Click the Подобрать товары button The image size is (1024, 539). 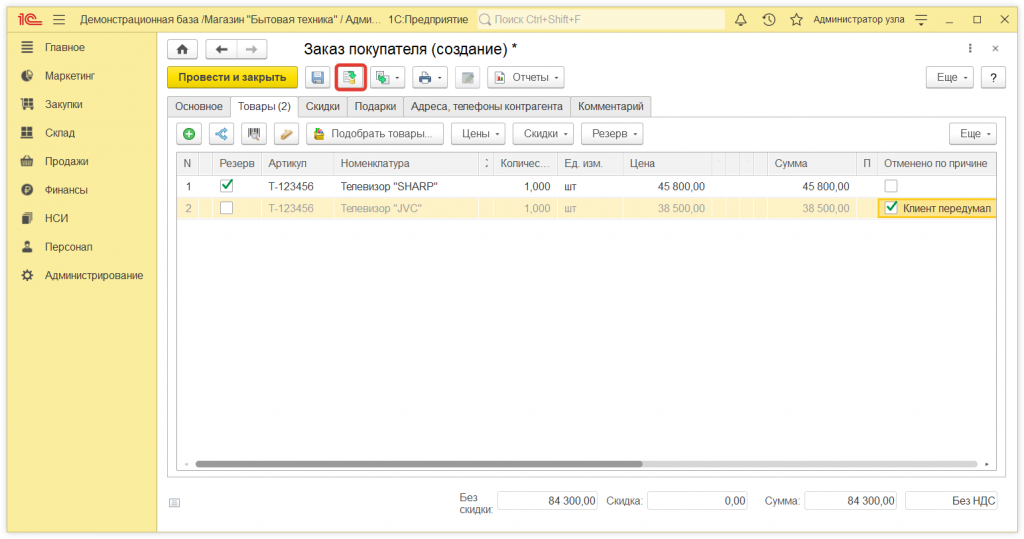tap(375, 134)
